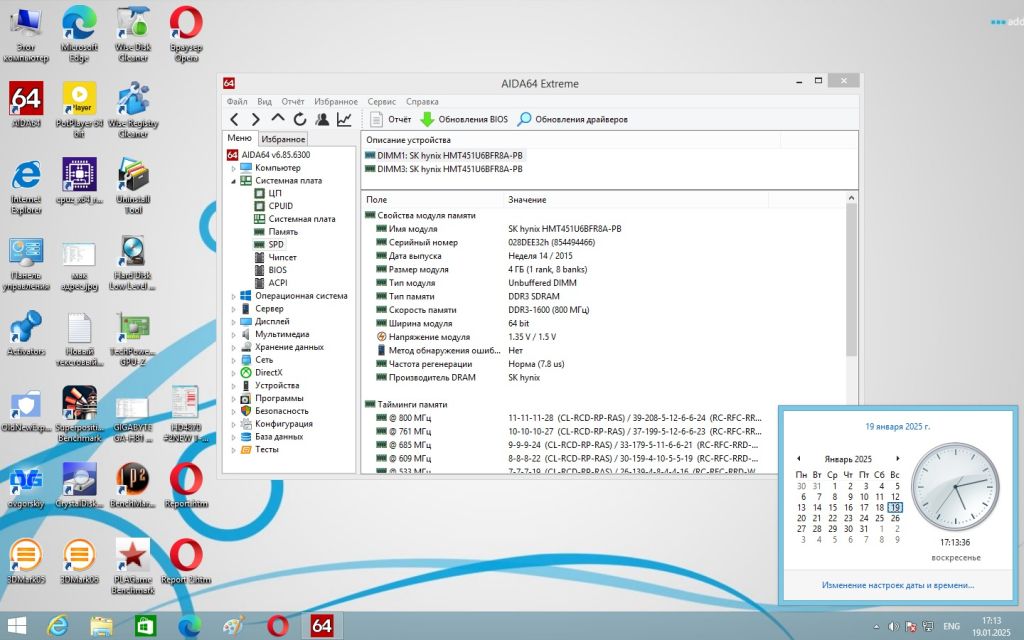Open Обновления драйверов search
Image resolution: width=1024 pixels, height=640 pixels.
(573, 120)
